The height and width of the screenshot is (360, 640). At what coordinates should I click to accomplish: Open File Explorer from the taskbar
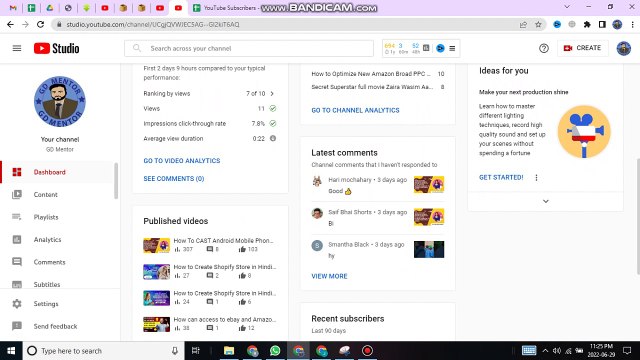[229, 351]
